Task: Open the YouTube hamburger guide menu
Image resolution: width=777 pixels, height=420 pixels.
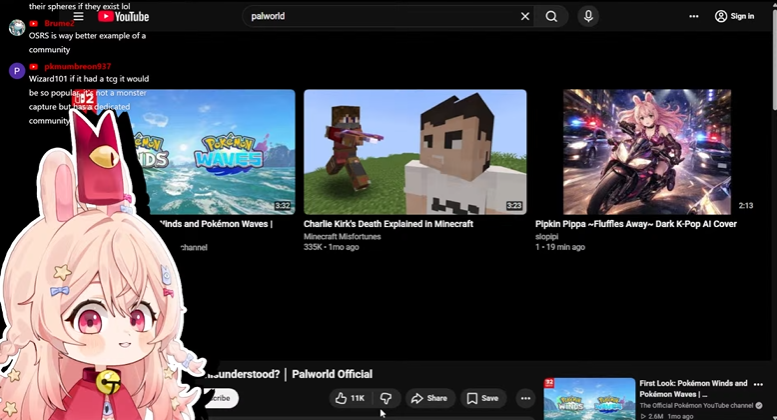Action: (78, 16)
